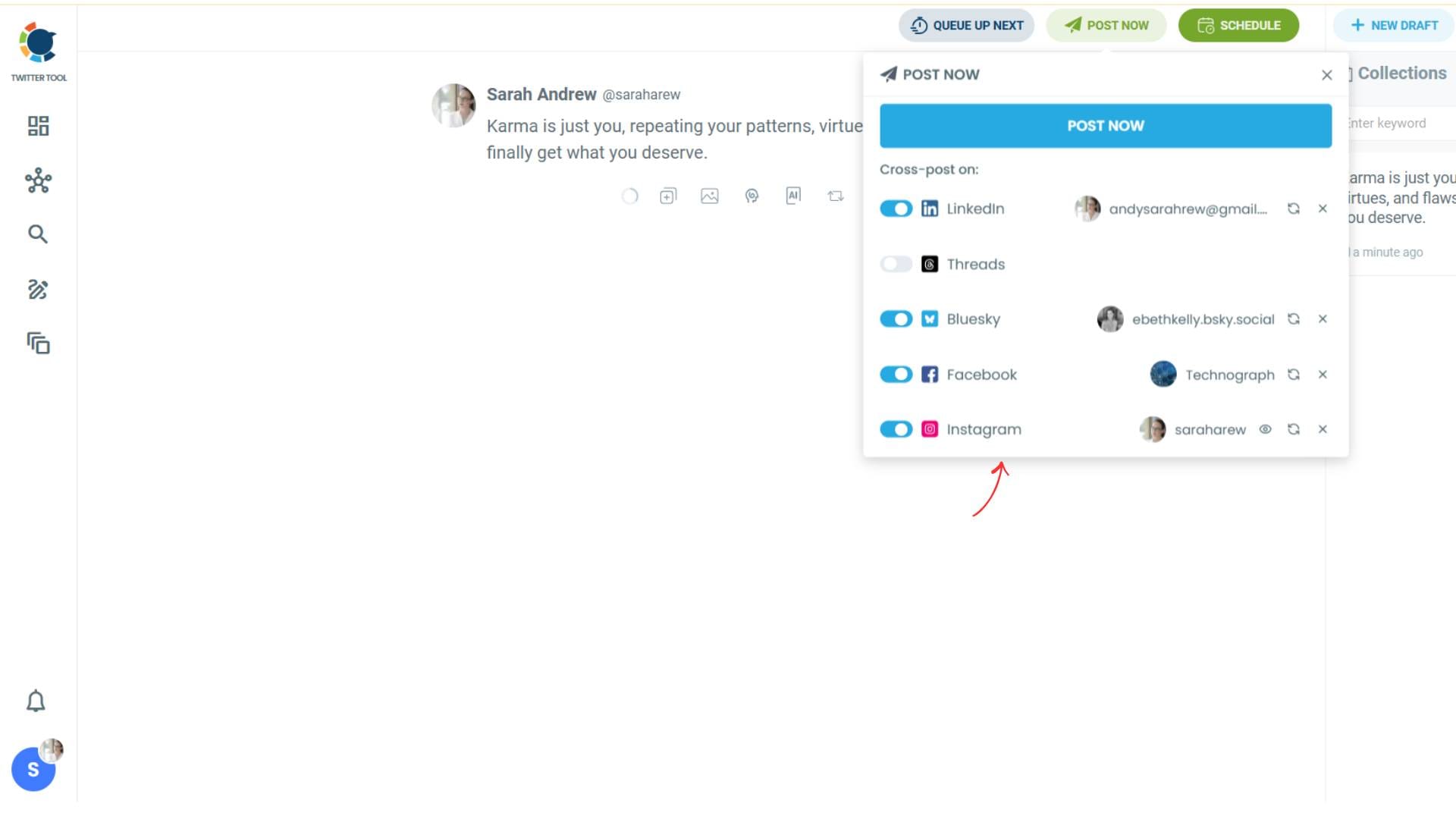
Task: Disable LinkedIn cross-post toggle
Action: [896, 209]
